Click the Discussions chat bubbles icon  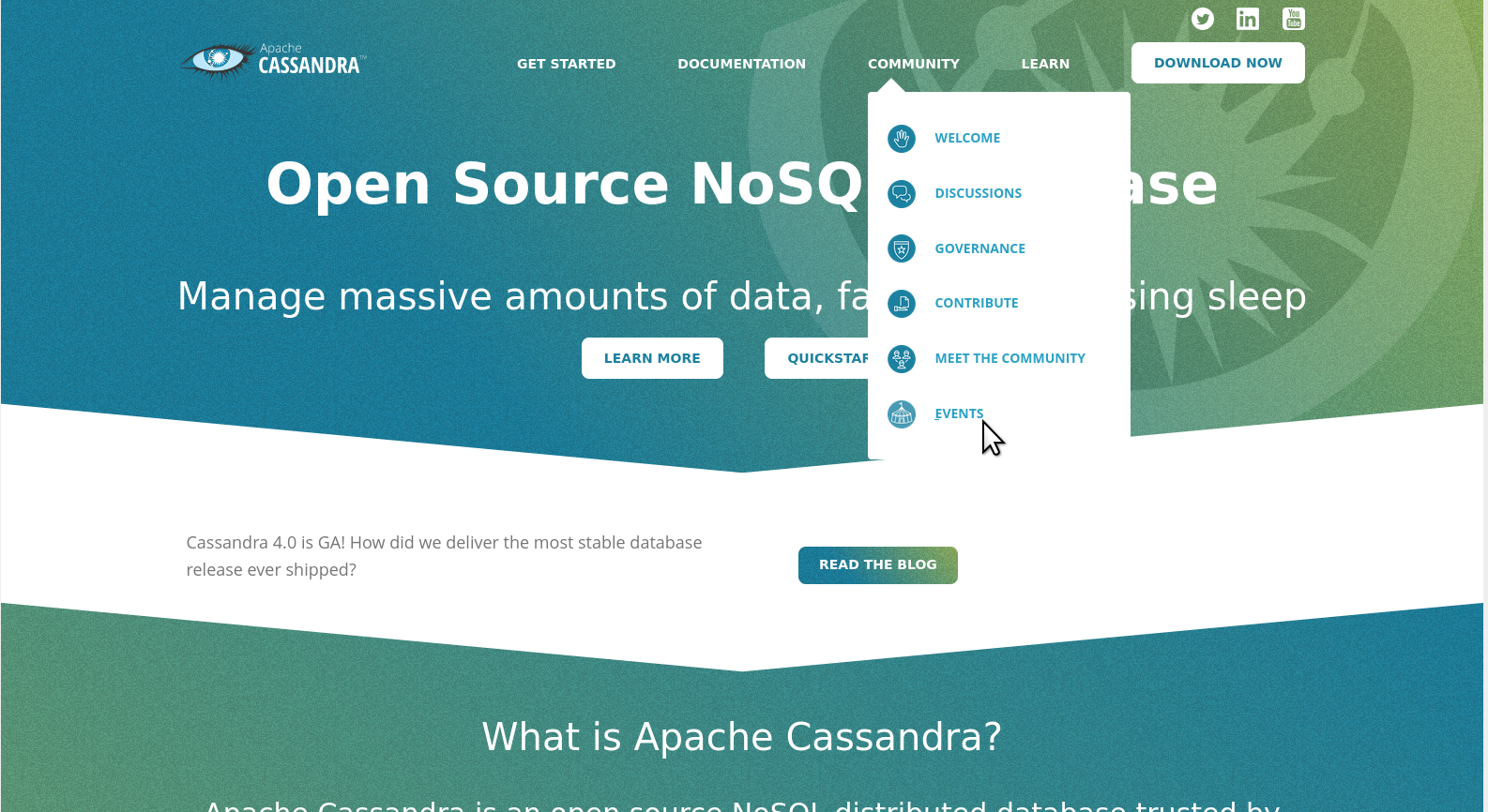(x=902, y=194)
